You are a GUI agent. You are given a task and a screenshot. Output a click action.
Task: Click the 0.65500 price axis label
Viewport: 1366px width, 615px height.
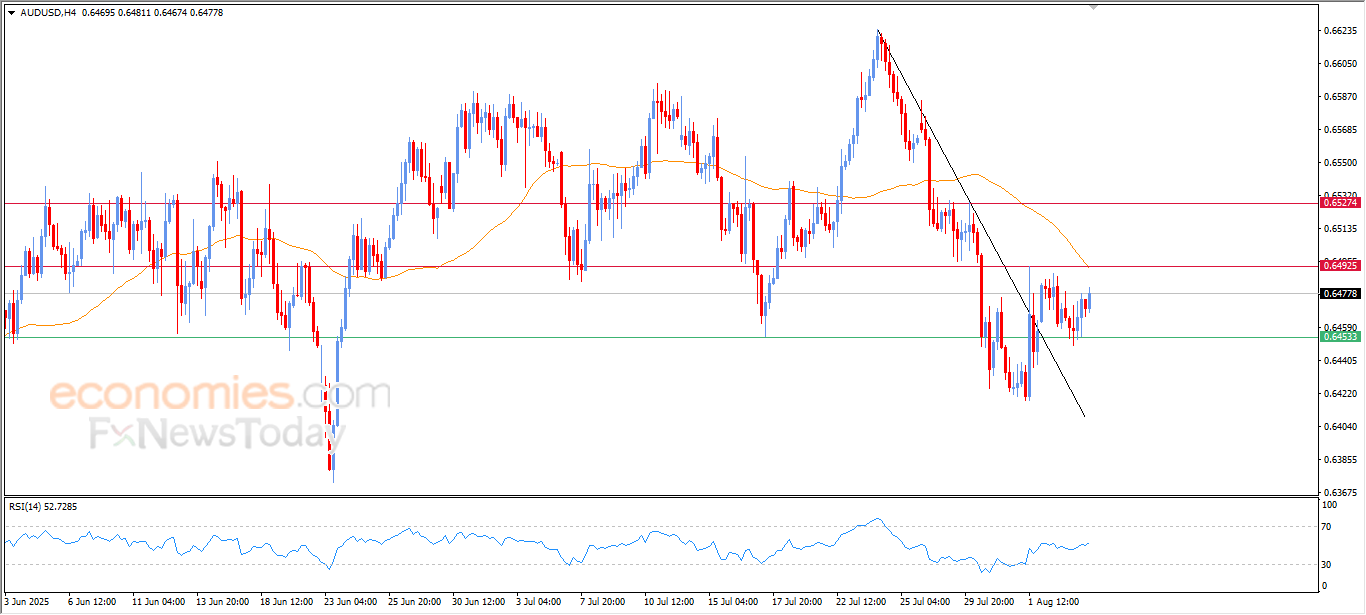pos(1340,163)
